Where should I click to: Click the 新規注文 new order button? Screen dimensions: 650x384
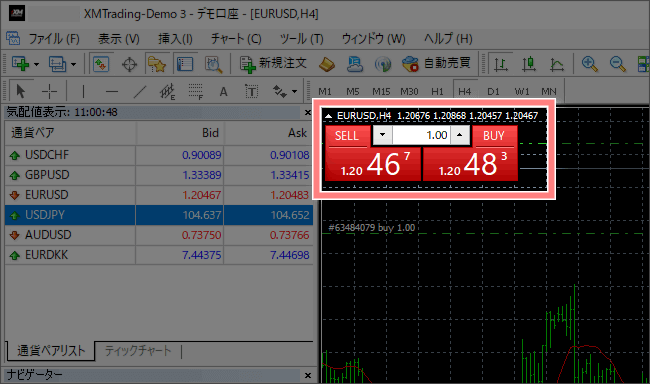pyautogui.click(x=273, y=64)
